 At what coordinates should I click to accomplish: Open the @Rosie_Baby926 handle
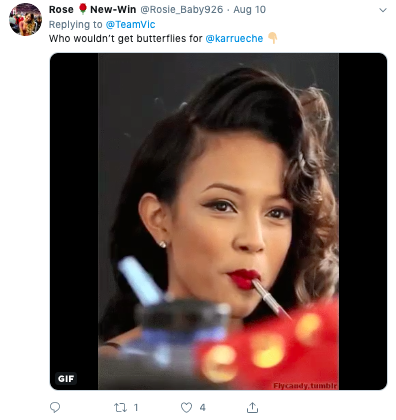(x=181, y=10)
